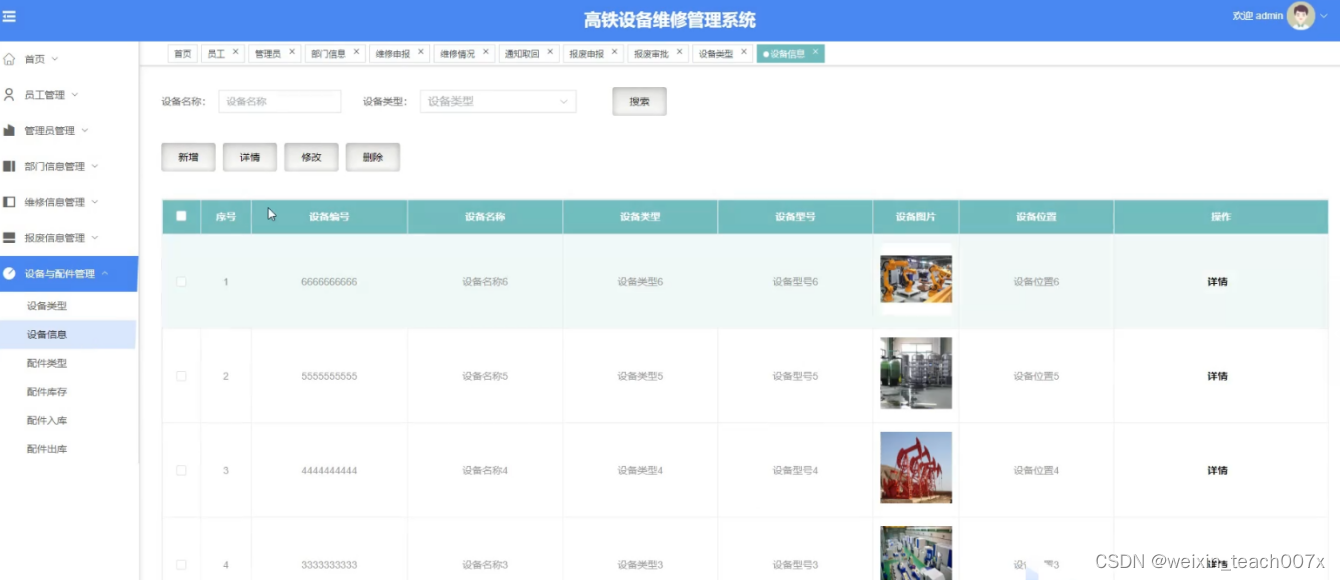Click the 管理员管理 sidebar icon

(9, 130)
